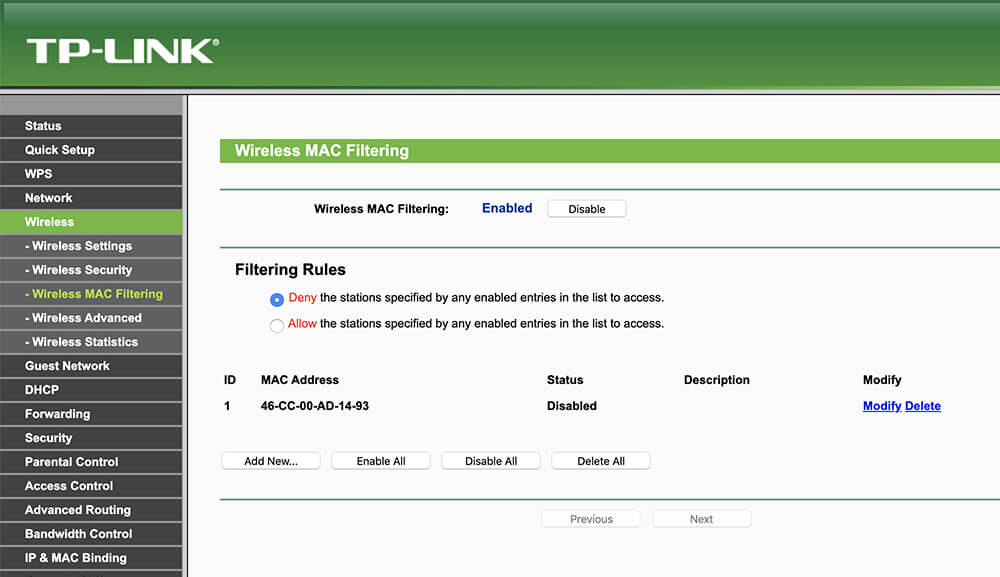Go to the Next page
This screenshot has width=1000, height=577.
tap(701, 518)
